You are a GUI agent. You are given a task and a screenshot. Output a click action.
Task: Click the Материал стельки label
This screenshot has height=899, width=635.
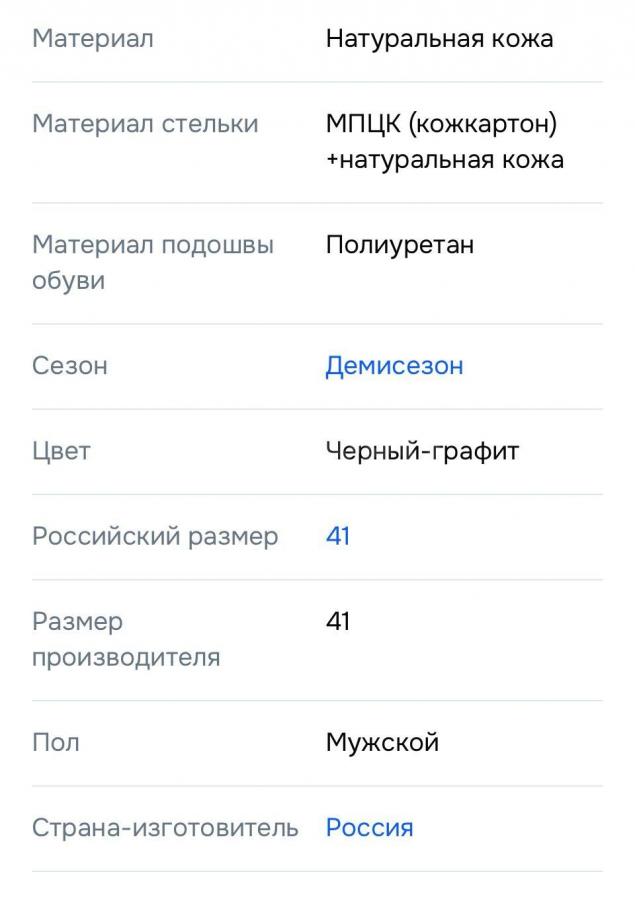[145, 125]
